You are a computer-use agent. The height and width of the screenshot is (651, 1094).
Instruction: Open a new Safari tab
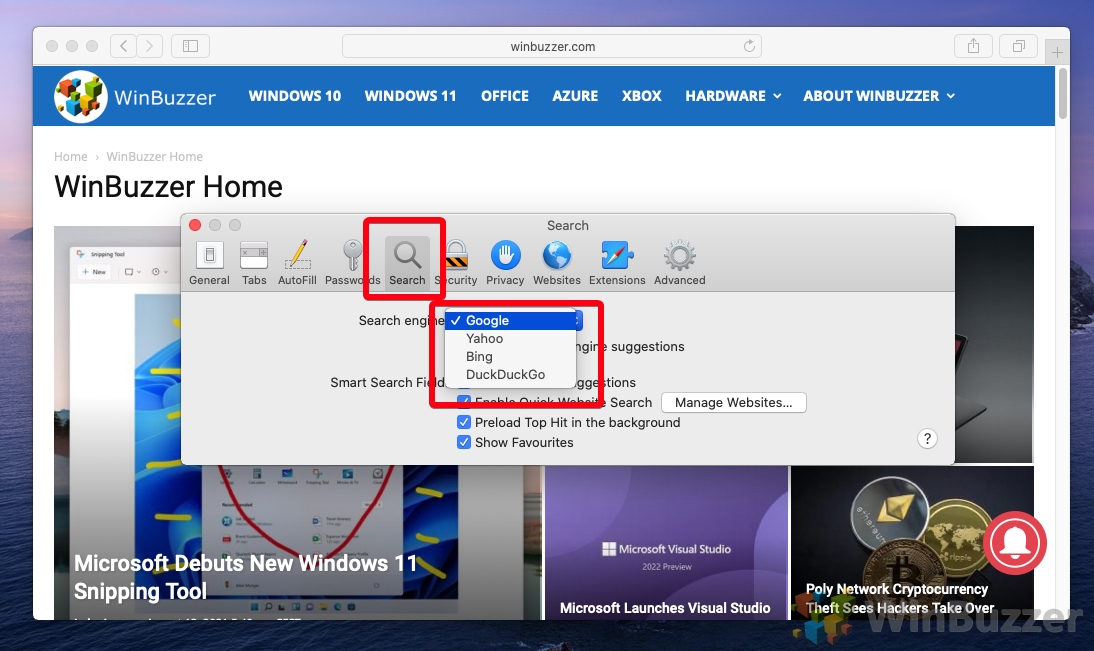coord(1057,52)
